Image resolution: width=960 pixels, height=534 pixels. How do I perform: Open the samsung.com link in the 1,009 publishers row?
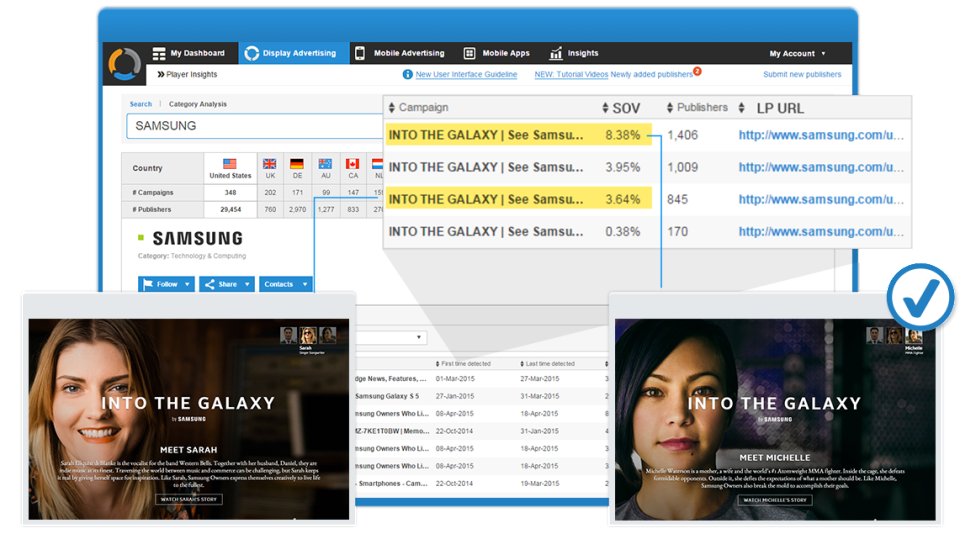pyautogui.click(x=821, y=167)
